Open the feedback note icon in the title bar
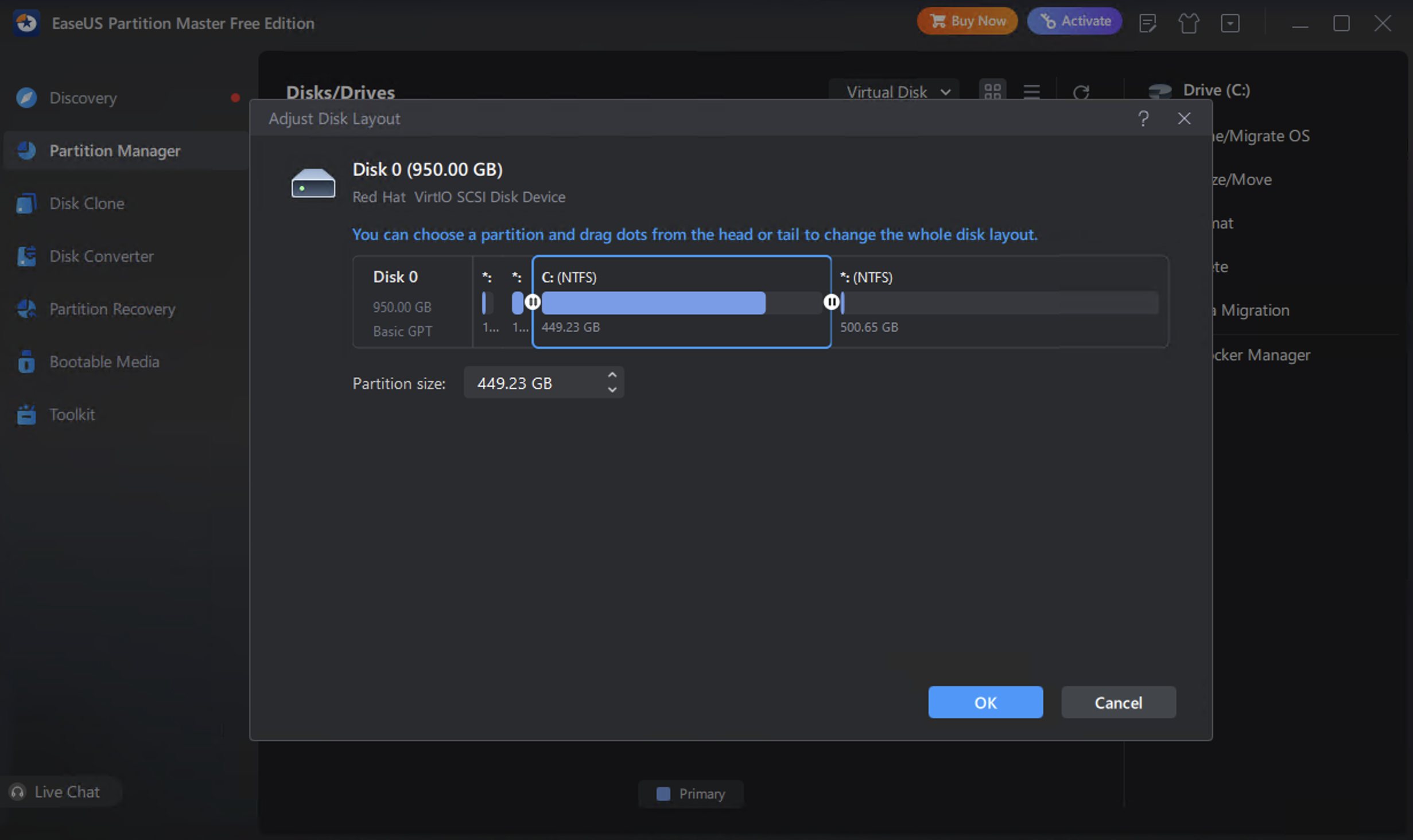The image size is (1413, 840). tap(1148, 23)
